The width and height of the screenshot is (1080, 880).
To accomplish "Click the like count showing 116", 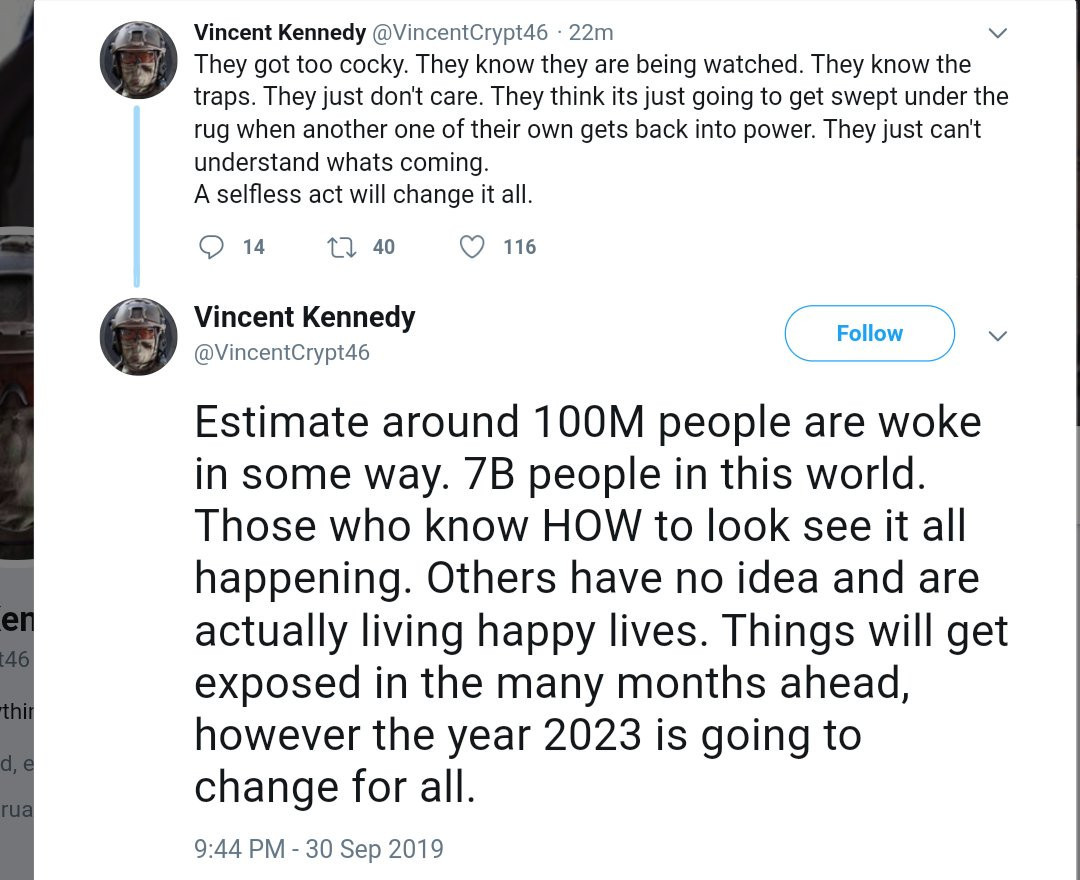I will coord(520,247).
